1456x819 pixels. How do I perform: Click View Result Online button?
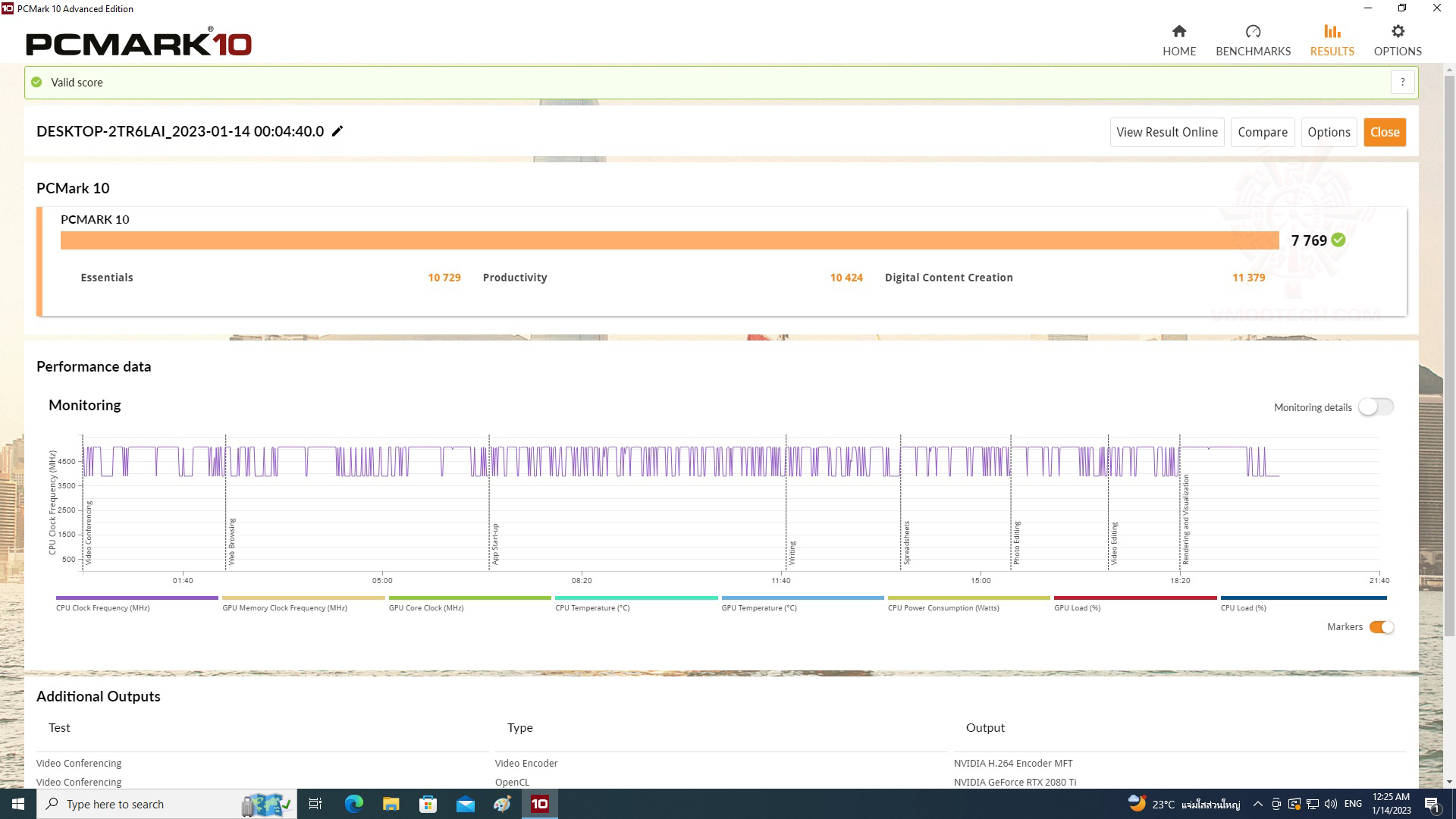pyautogui.click(x=1166, y=132)
